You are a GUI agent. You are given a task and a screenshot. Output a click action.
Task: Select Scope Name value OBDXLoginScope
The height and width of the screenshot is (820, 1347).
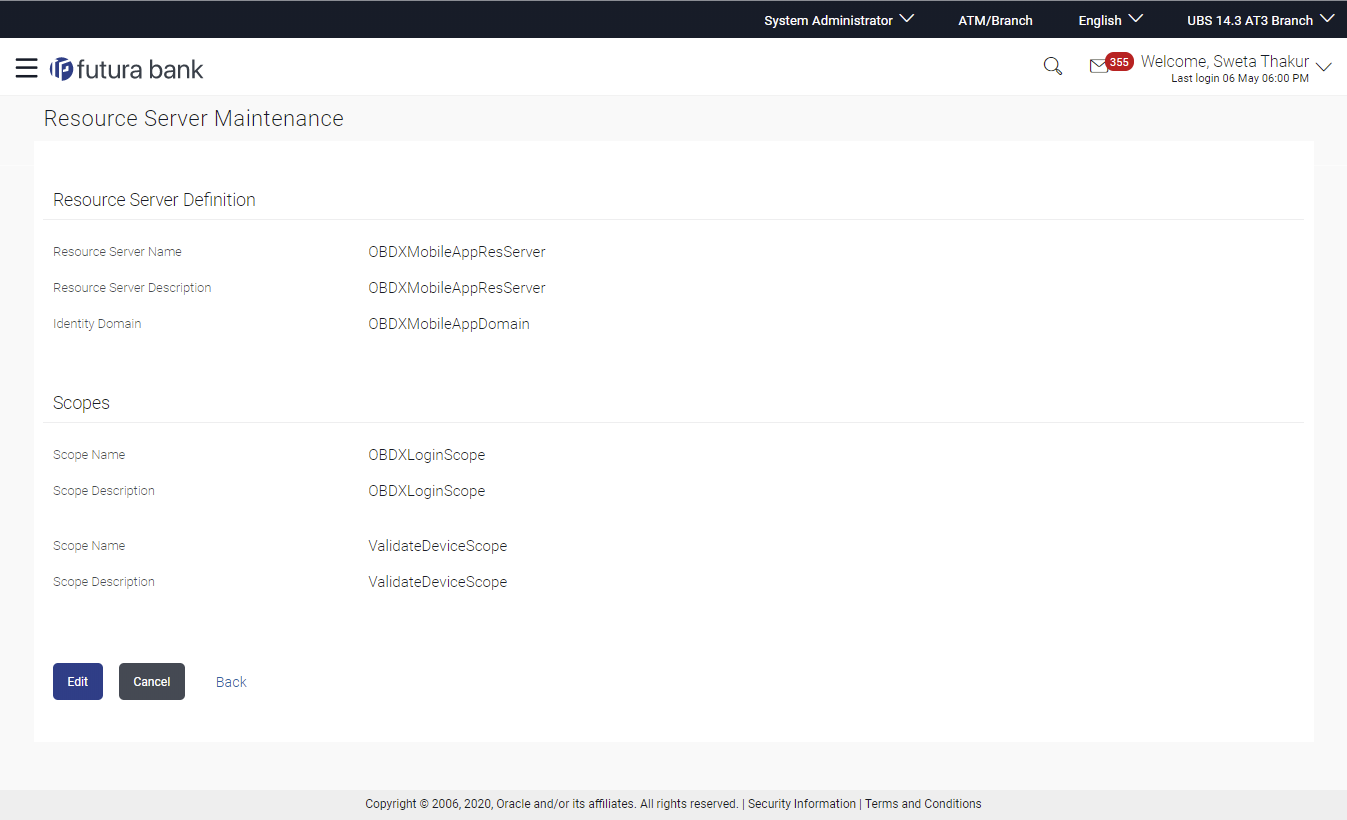coord(427,455)
